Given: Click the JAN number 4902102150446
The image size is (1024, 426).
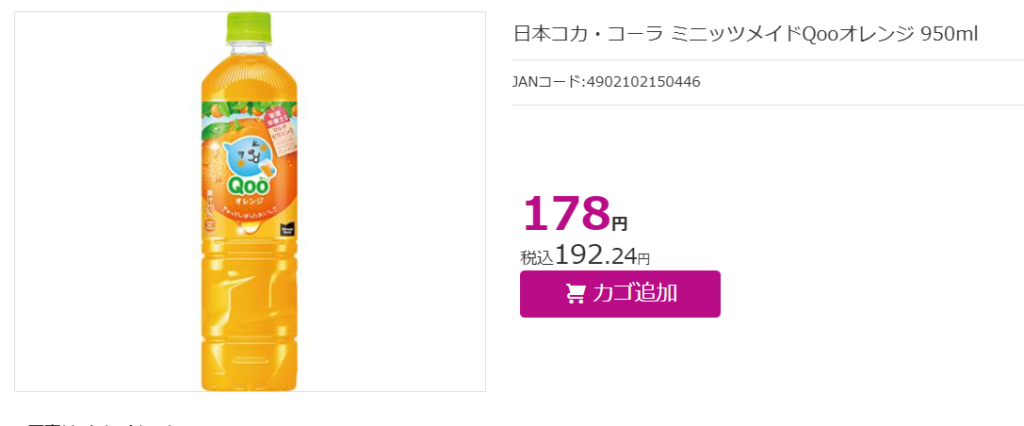Looking at the screenshot, I should pyautogui.click(x=643, y=82).
